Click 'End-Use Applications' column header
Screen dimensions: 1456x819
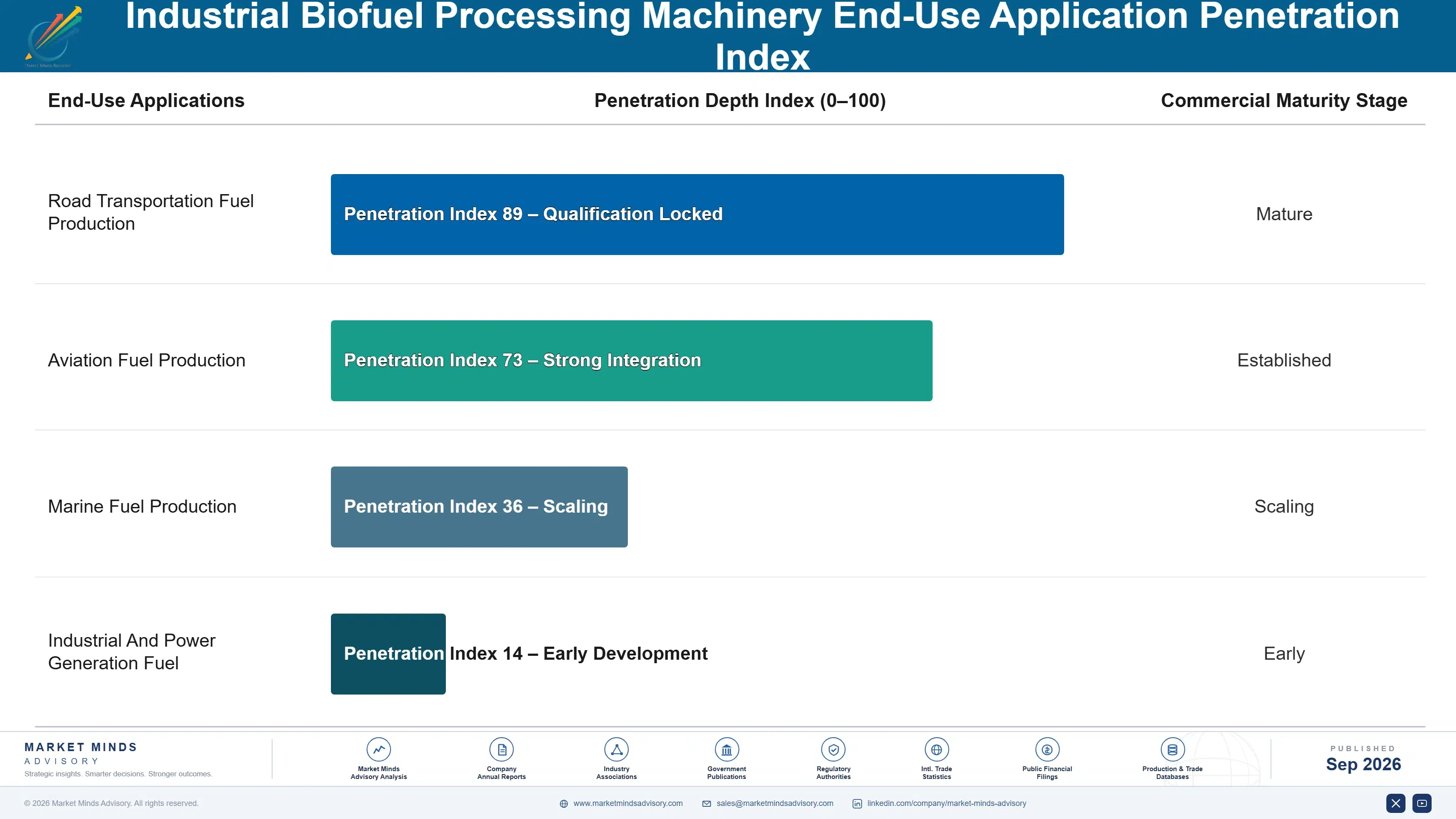pos(146,101)
